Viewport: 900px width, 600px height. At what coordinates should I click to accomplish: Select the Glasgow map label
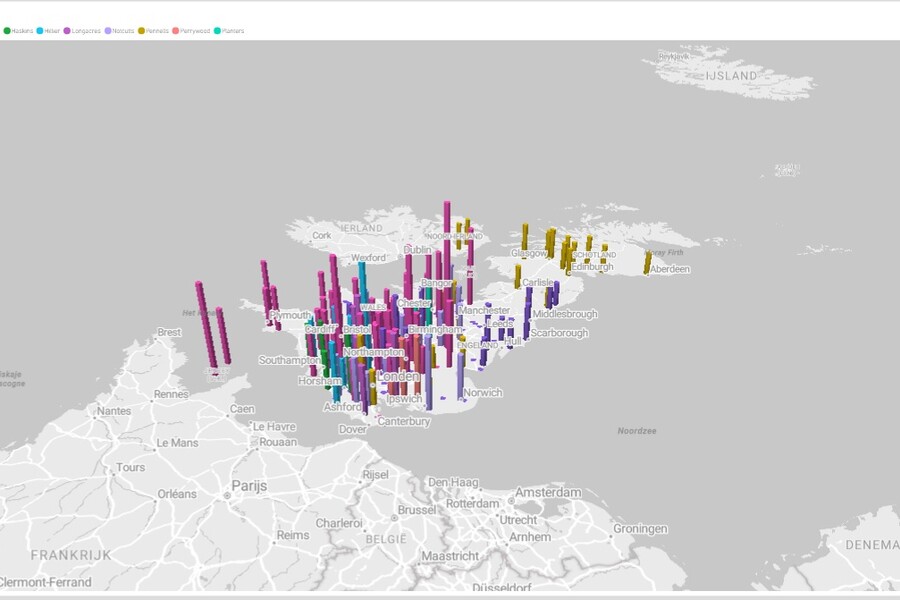pyautogui.click(x=529, y=253)
